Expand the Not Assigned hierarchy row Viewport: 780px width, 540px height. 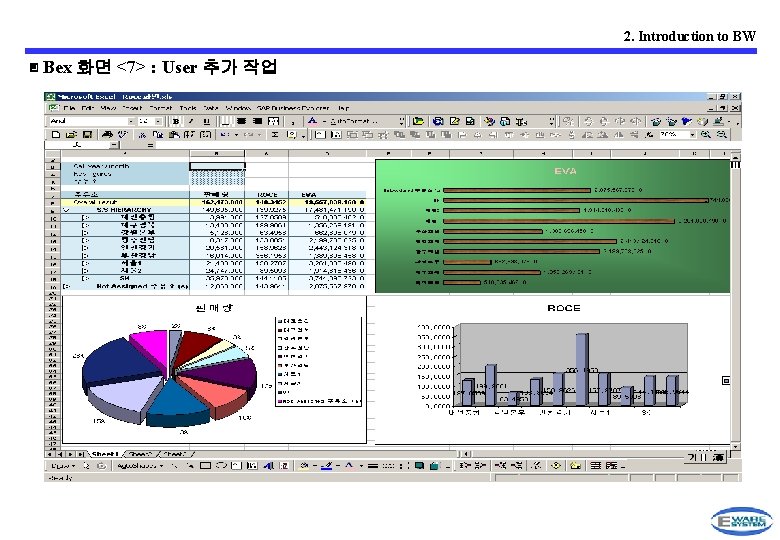[67, 286]
